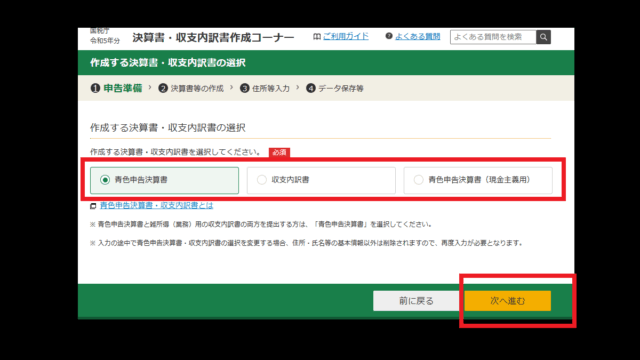Click the 決算書・収支内訳書作成コーナー title
The width and height of the screenshot is (640, 360).
(x=213, y=38)
